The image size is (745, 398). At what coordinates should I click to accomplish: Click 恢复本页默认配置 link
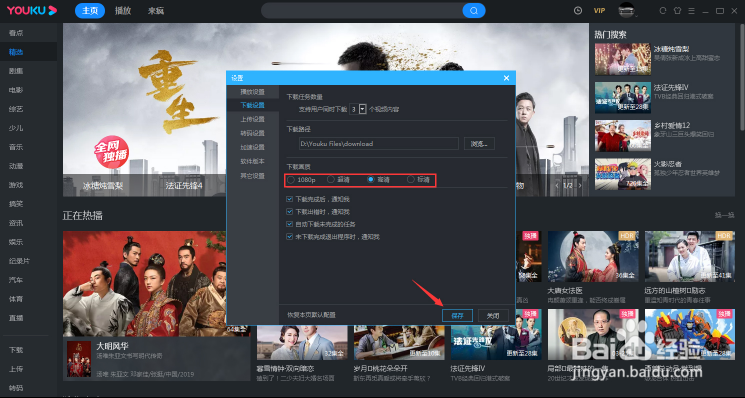(311, 315)
